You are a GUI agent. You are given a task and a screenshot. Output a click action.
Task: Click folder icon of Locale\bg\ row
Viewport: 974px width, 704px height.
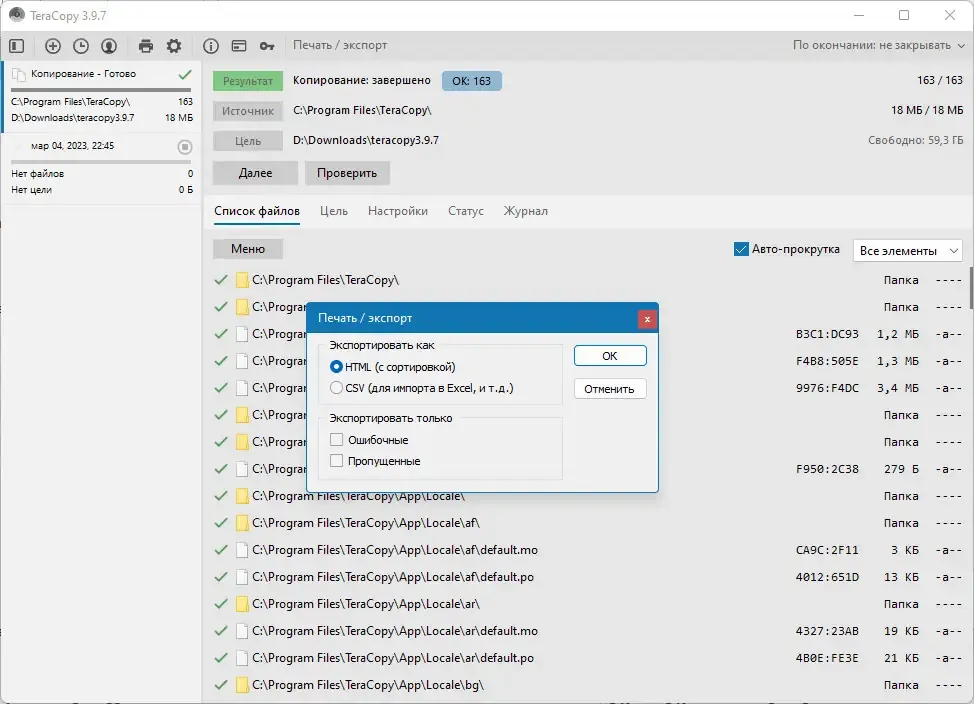point(242,685)
